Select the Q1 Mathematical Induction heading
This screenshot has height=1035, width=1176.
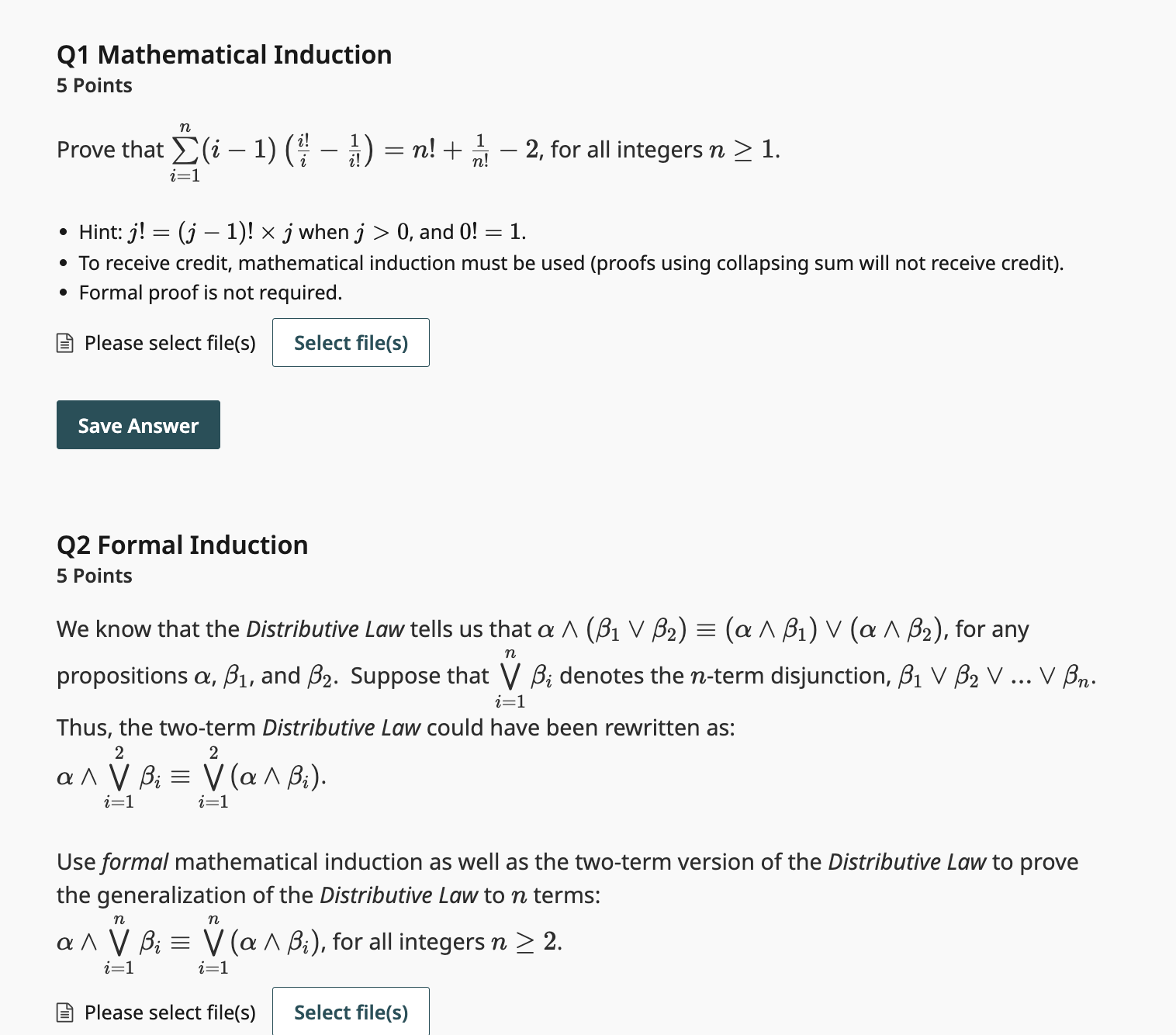coord(223,54)
